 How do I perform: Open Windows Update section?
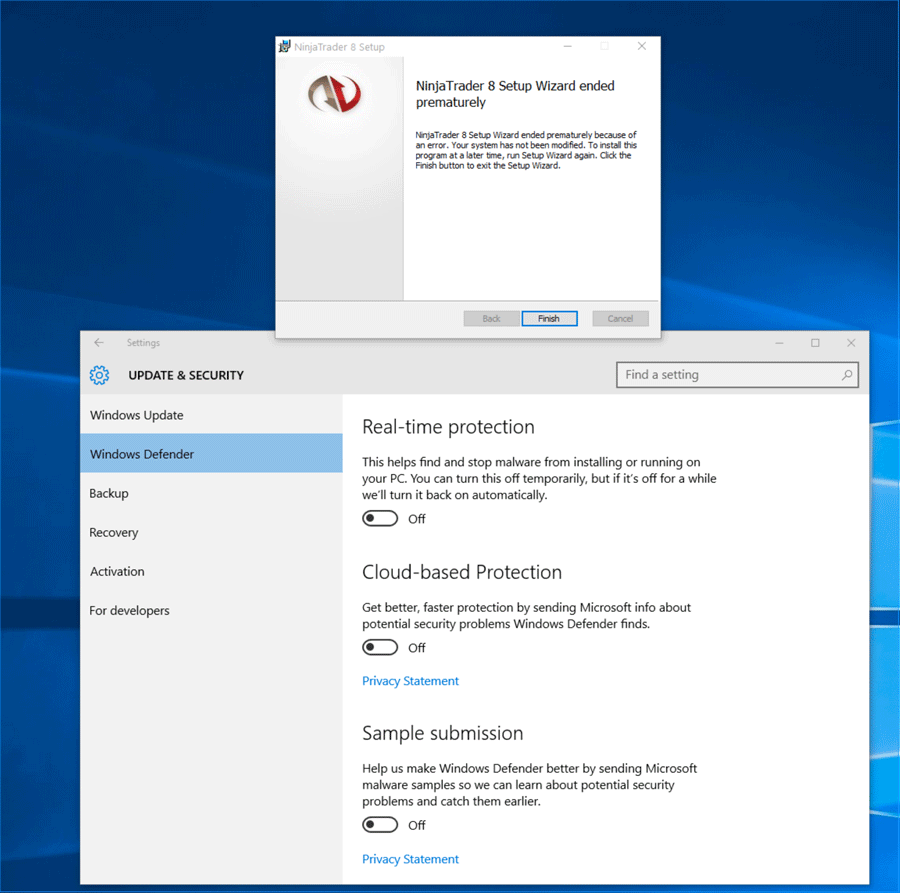(211, 415)
